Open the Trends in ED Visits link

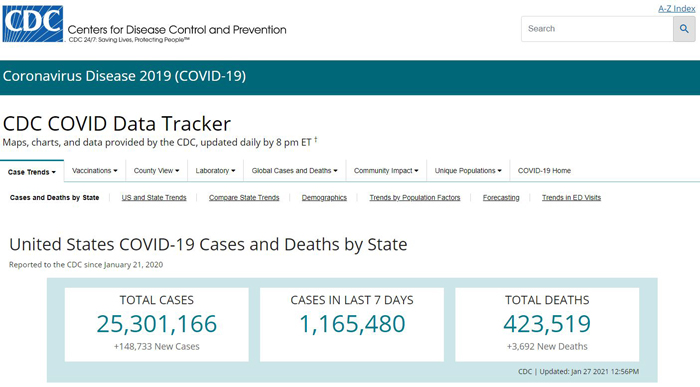(571, 198)
